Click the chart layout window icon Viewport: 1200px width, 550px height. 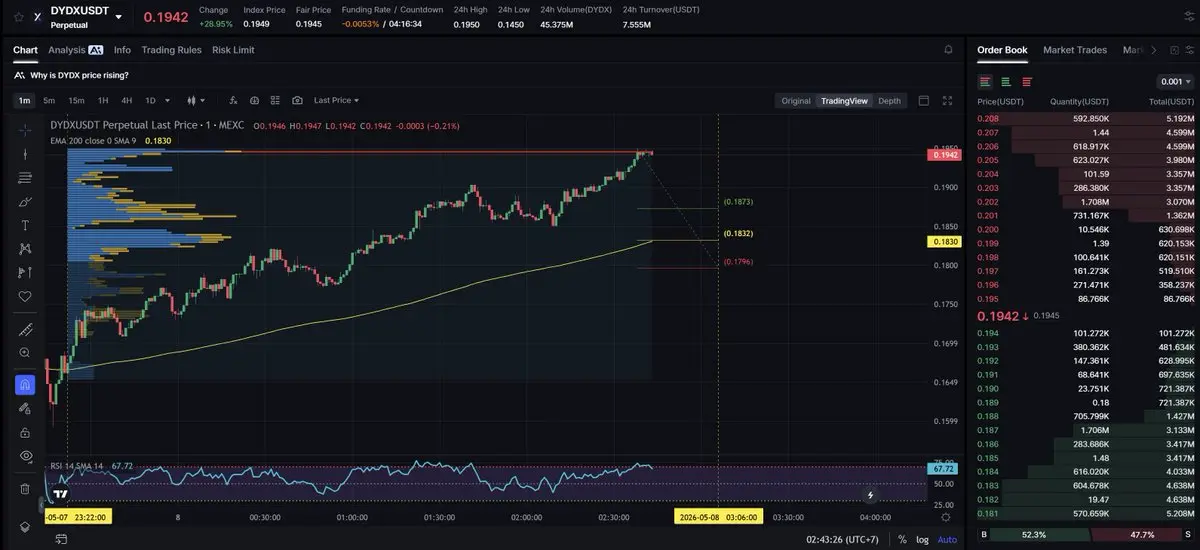[x=924, y=100]
